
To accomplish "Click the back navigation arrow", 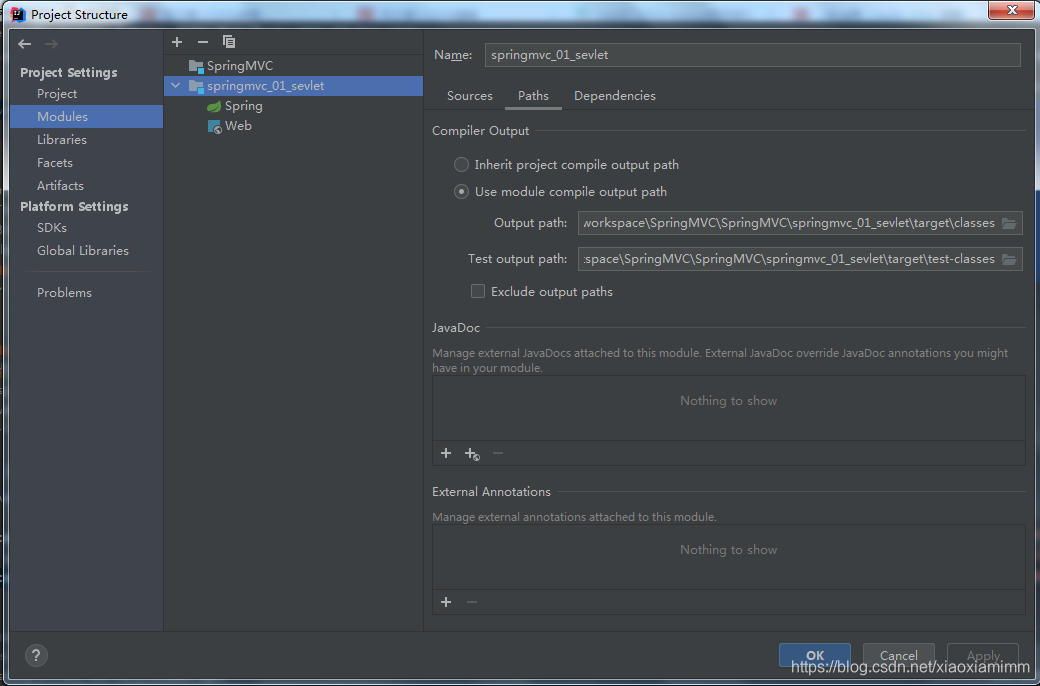I will pos(25,44).
